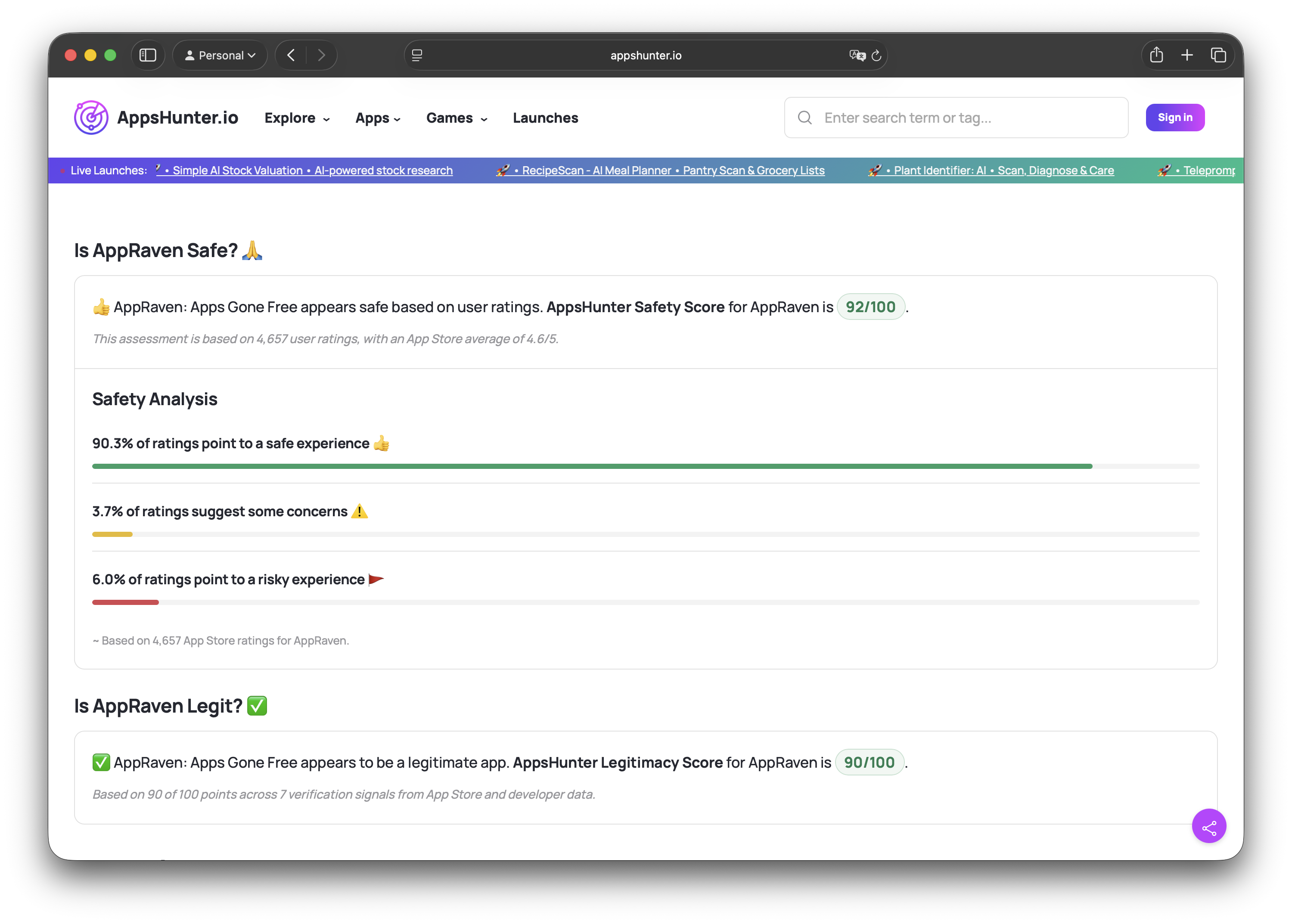Click the green checkmark emoji before legitimacy summary

pos(101,763)
